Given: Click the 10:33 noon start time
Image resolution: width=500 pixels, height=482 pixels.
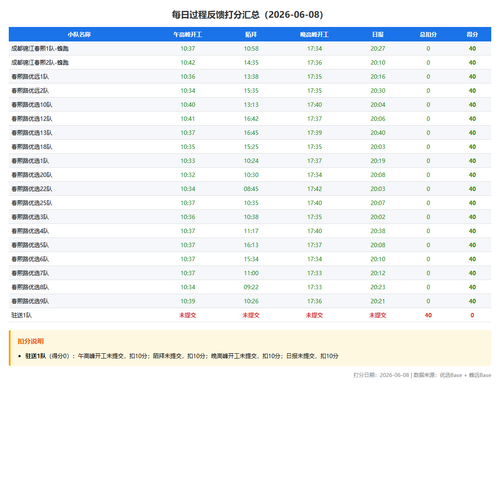Looking at the screenshot, I should coord(188,161).
